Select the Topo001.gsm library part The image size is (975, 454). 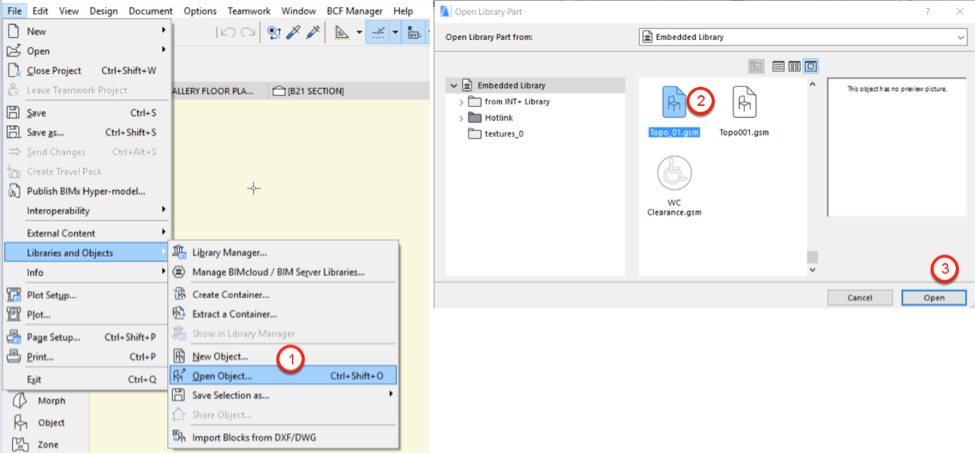[x=744, y=111]
